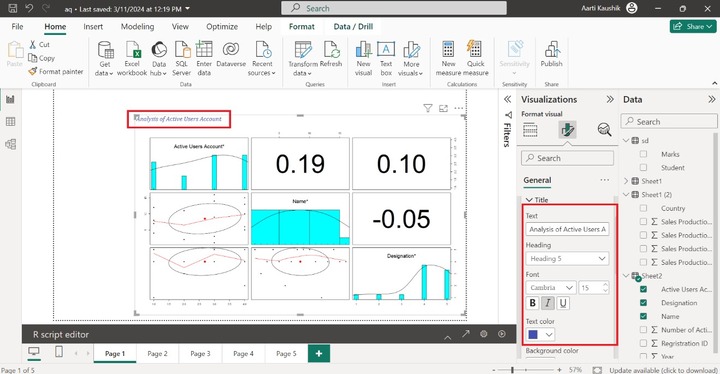Click the visual's filter funnel icon

click(x=428, y=108)
